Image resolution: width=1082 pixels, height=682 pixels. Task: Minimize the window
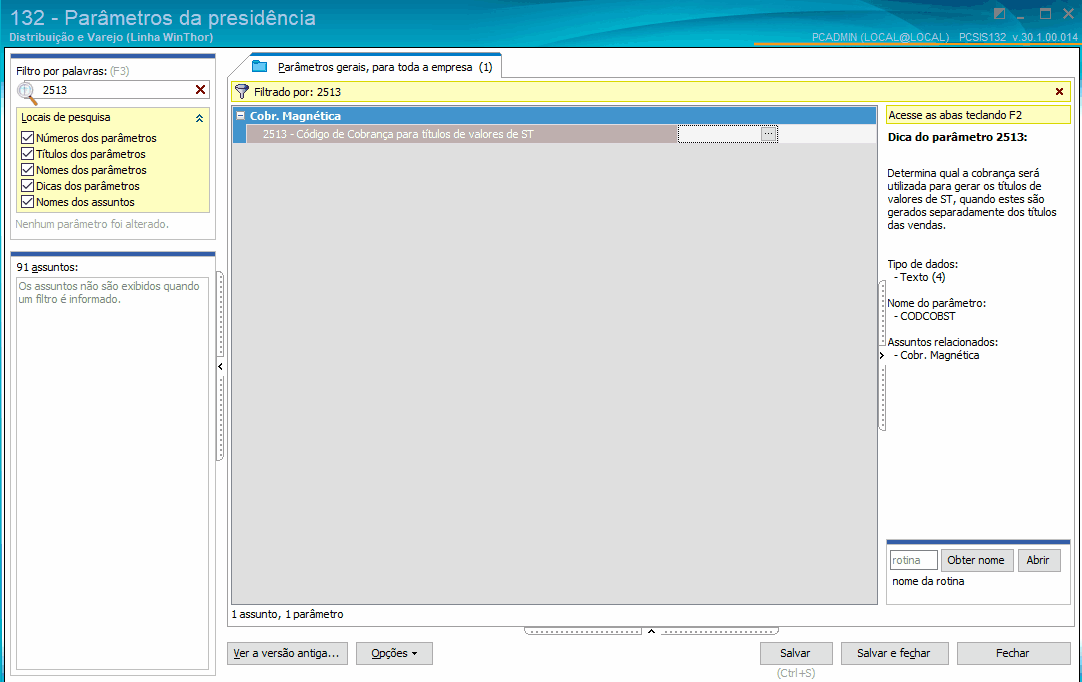1021,15
